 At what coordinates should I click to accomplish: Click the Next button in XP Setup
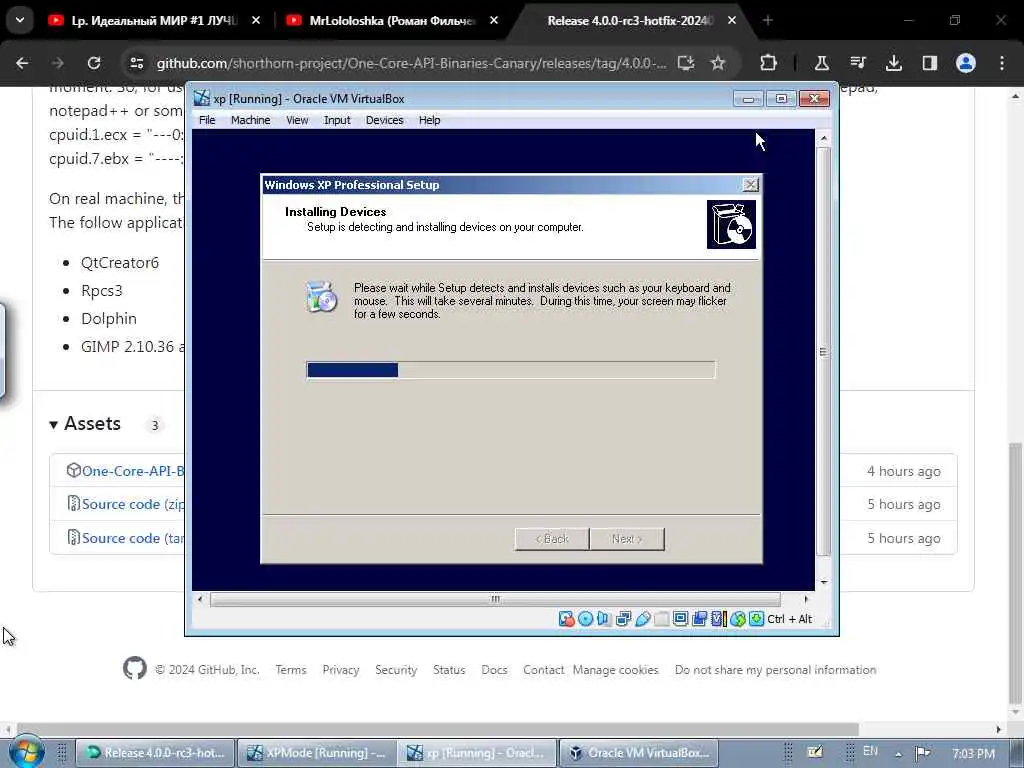tap(627, 539)
